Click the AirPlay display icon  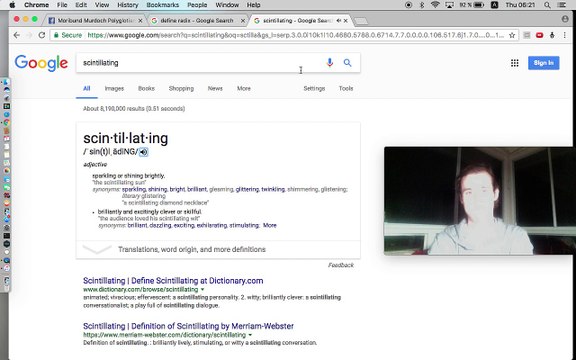click(x=449, y=5)
